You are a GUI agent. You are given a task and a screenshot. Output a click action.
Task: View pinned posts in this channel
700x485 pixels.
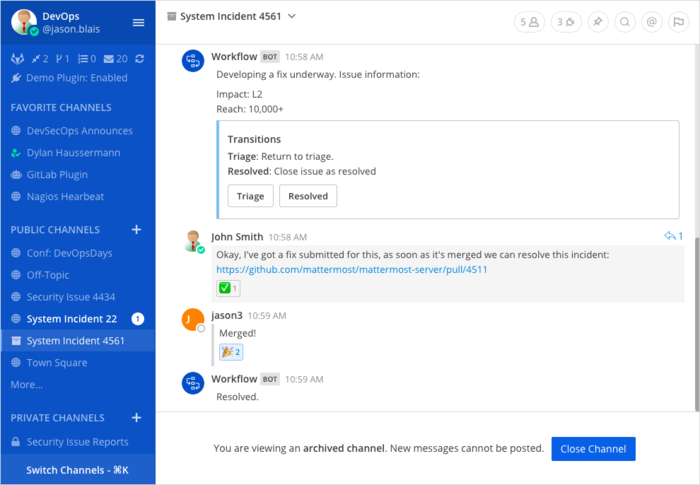[598, 21]
